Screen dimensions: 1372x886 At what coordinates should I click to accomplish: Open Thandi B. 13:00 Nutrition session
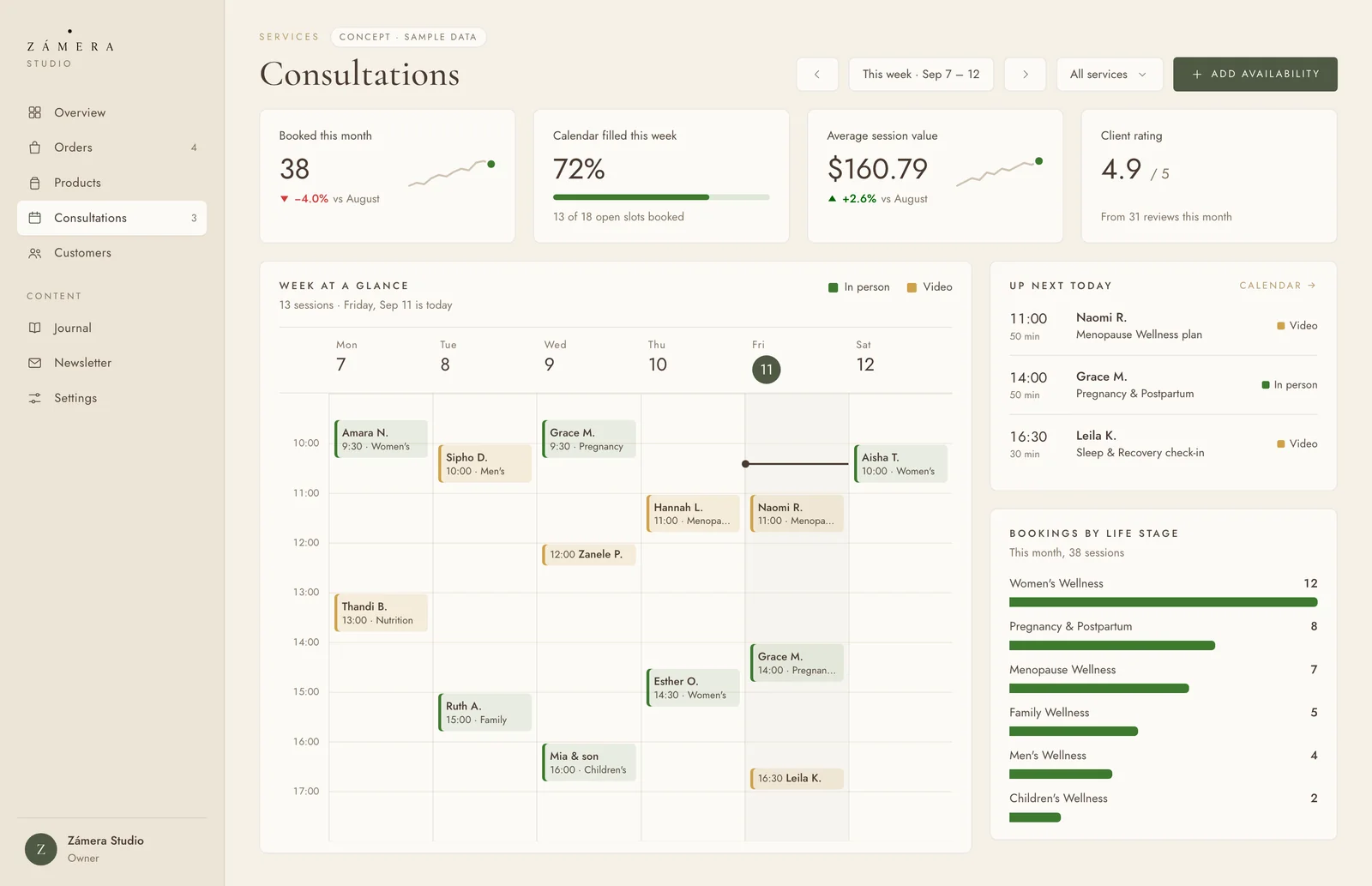point(381,613)
